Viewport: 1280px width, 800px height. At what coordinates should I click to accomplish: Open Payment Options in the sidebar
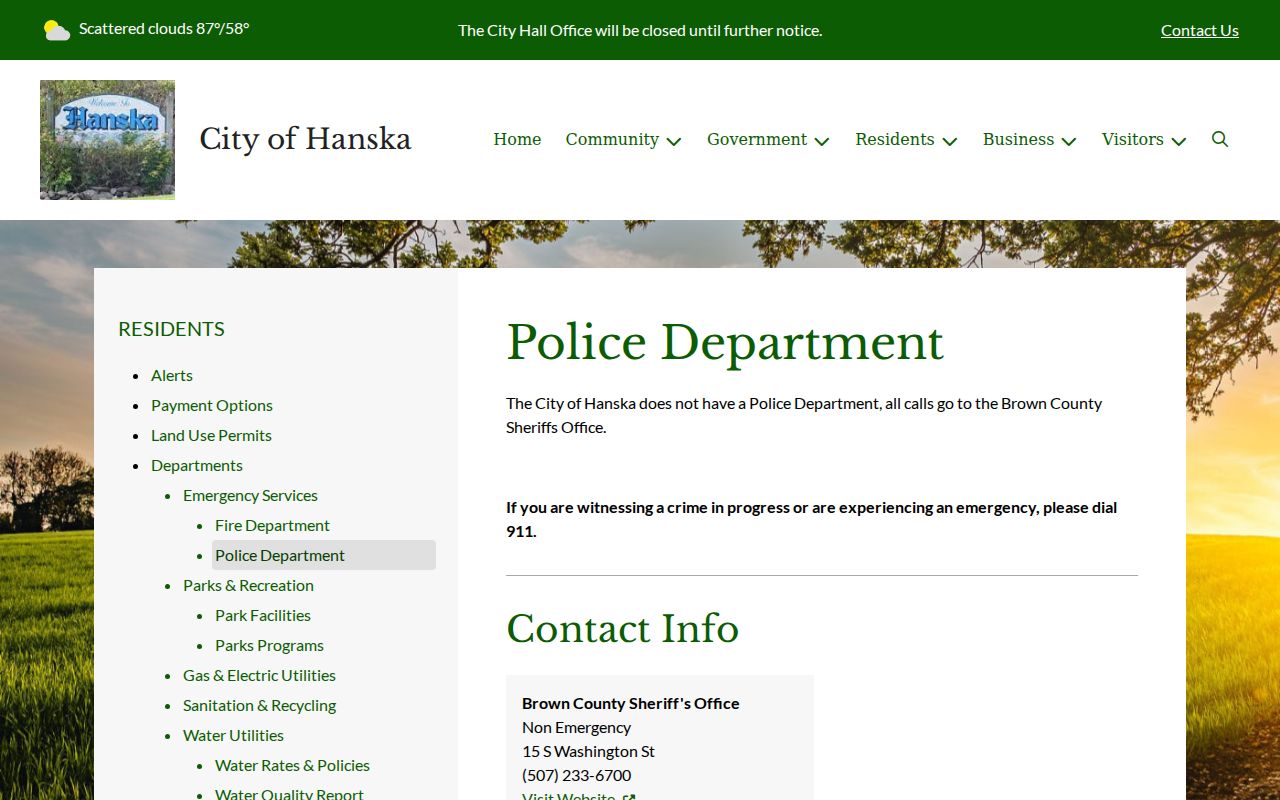click(212, 405)
